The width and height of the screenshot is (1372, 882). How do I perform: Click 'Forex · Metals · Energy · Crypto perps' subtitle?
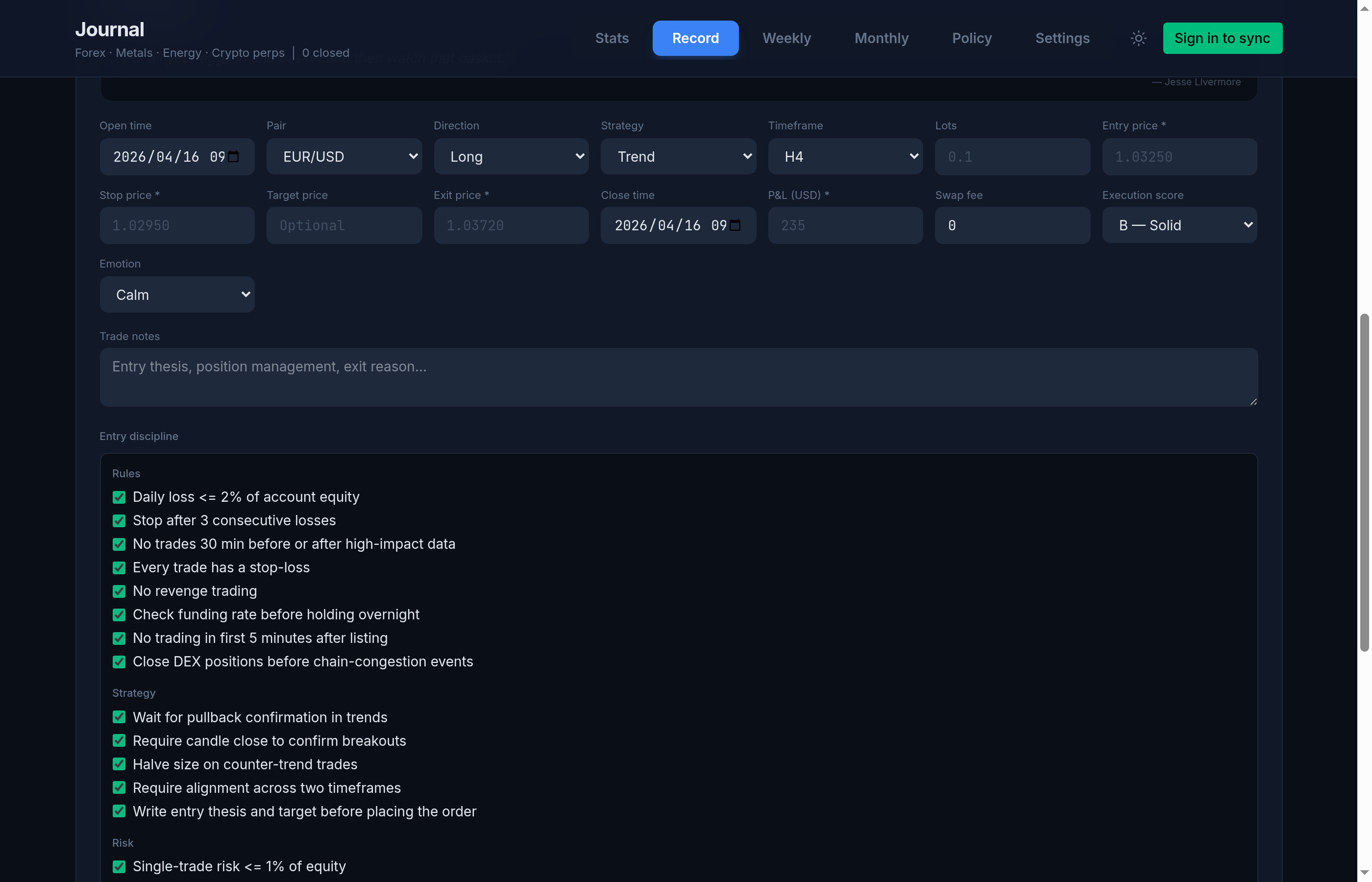(179, 53)
